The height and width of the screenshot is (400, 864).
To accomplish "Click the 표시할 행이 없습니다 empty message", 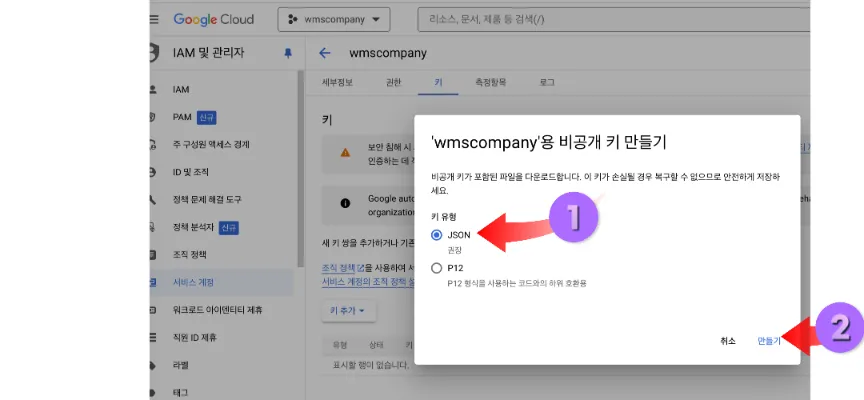I will click(x=371, y=365).
